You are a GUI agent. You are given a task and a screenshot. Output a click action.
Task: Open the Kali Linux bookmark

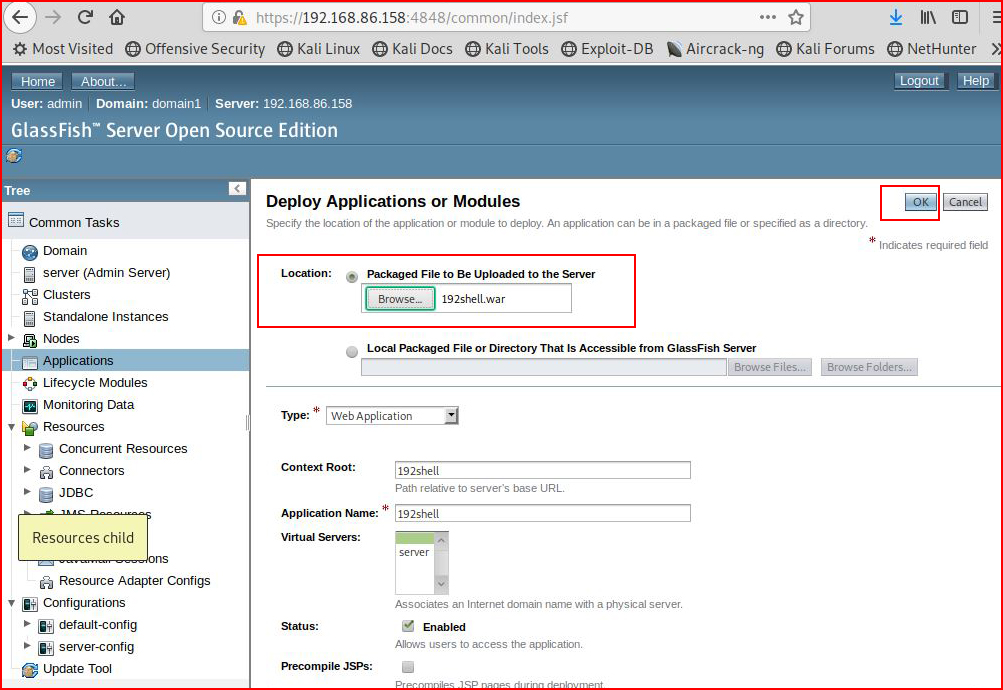(319, 49)
